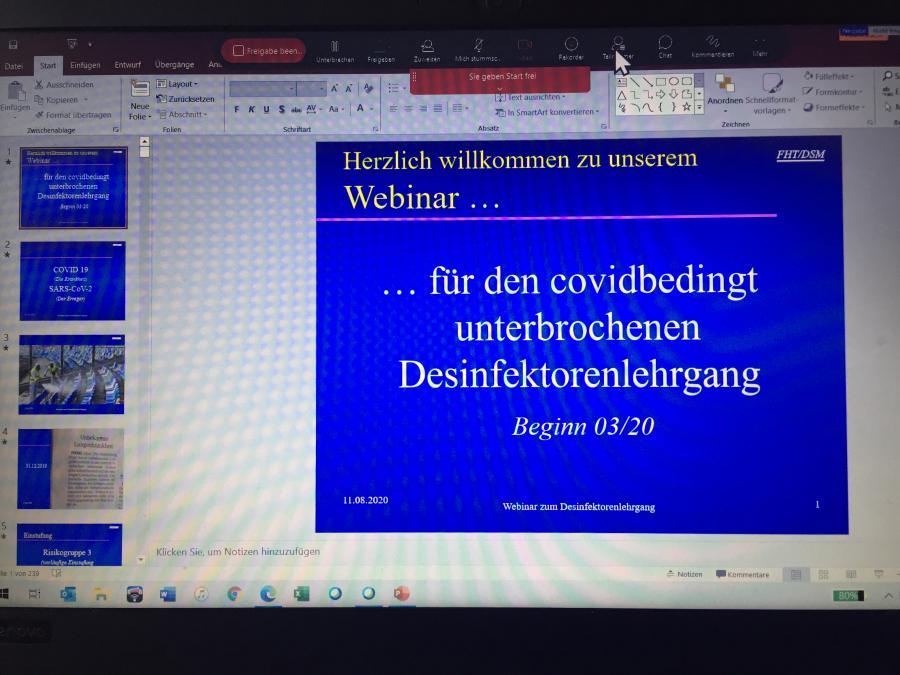The height and width of the screenshot is (675, 900).
Task: Switch to the Einfügen tab
Action: [85, 65]
